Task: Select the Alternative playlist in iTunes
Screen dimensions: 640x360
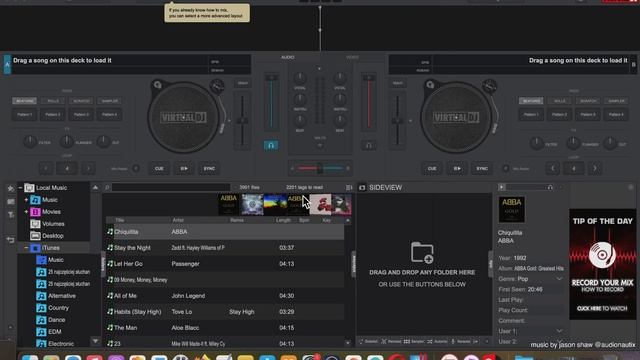Action: [62, 296]
